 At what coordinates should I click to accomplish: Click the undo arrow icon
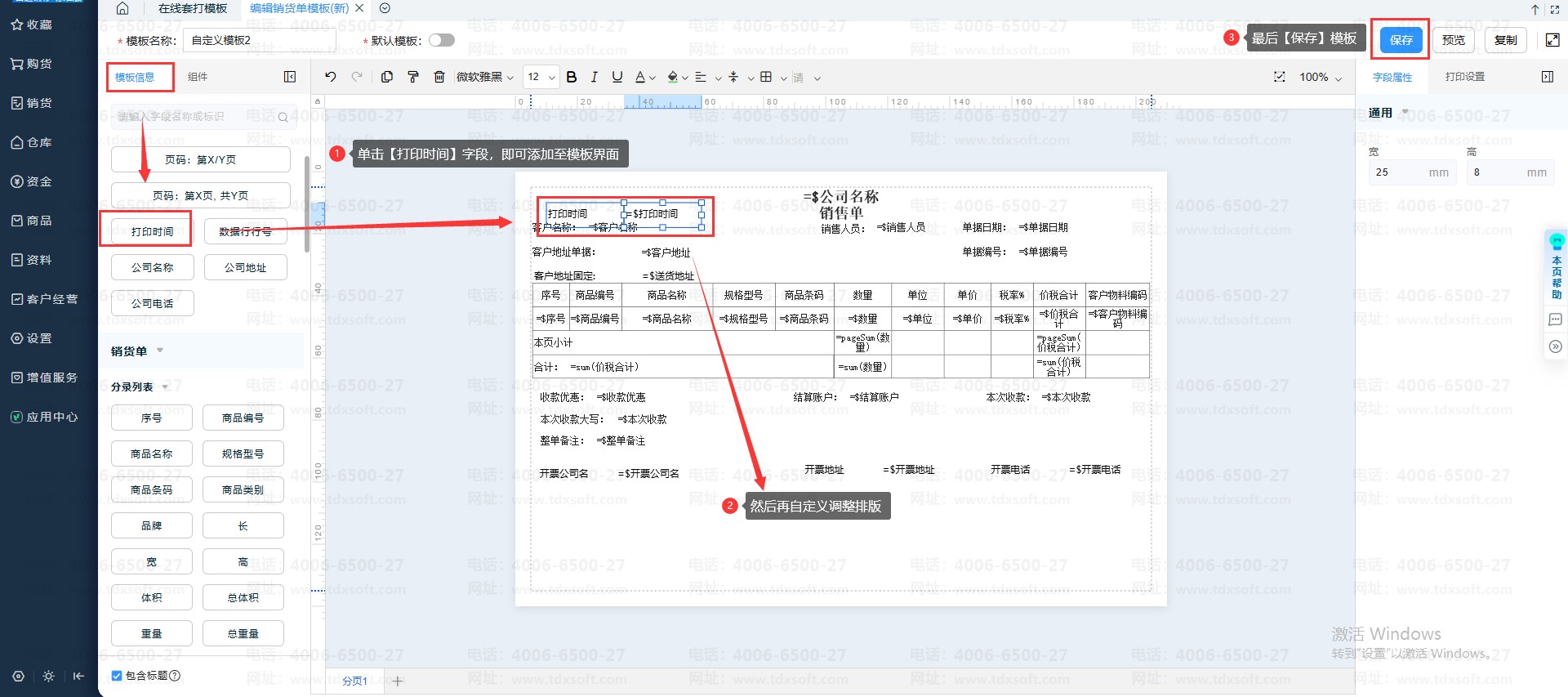330,77
